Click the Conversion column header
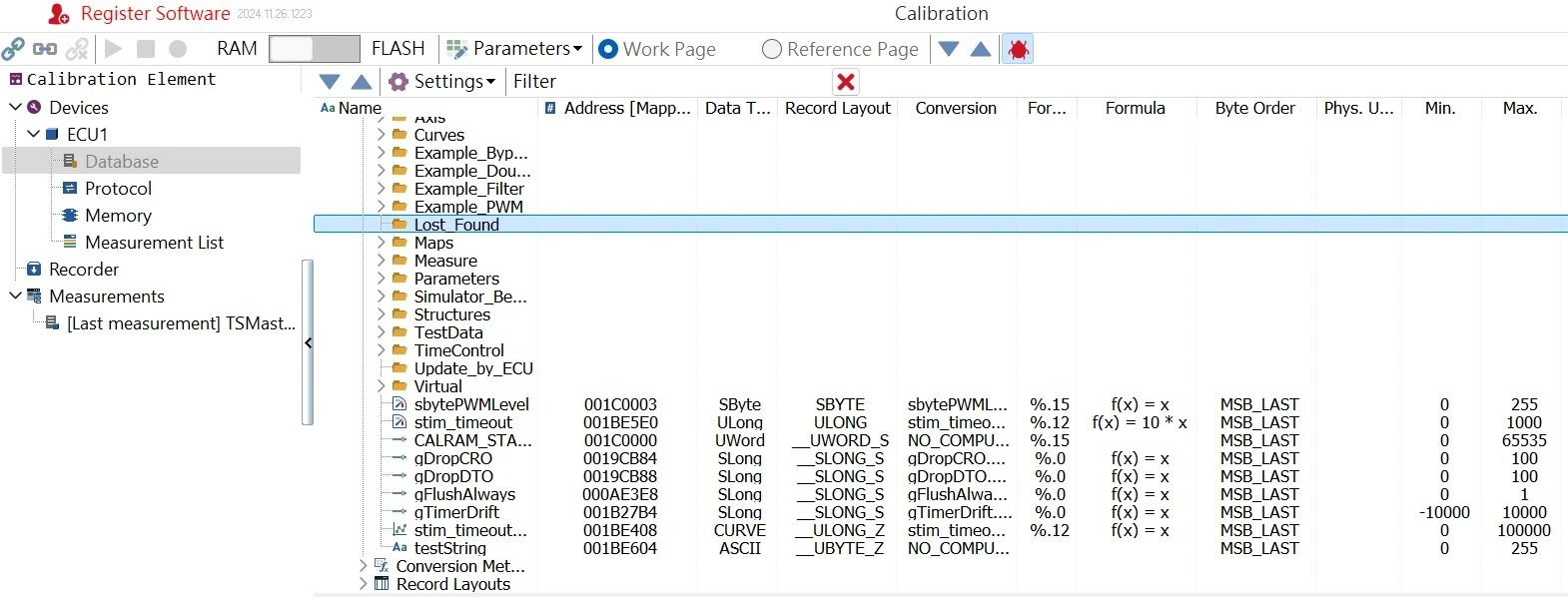This screenshot has width=1568, height=597. 956,108
